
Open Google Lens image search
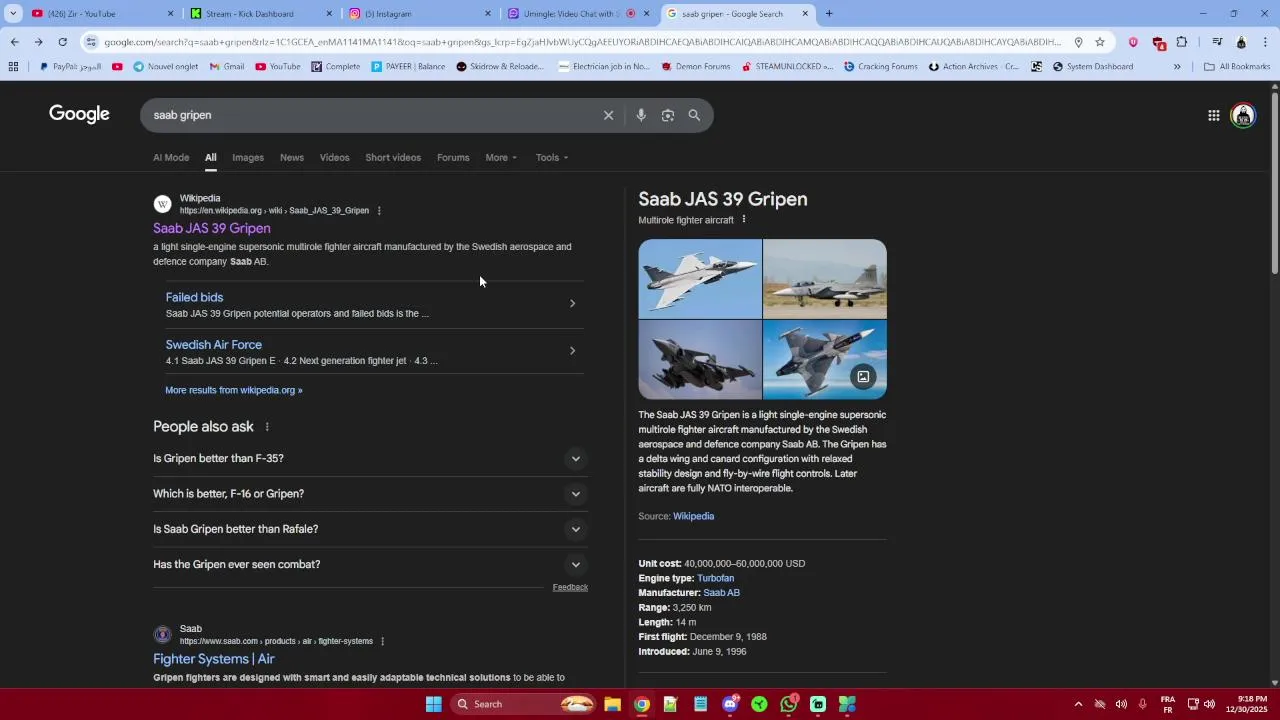(x=668, y=115)
